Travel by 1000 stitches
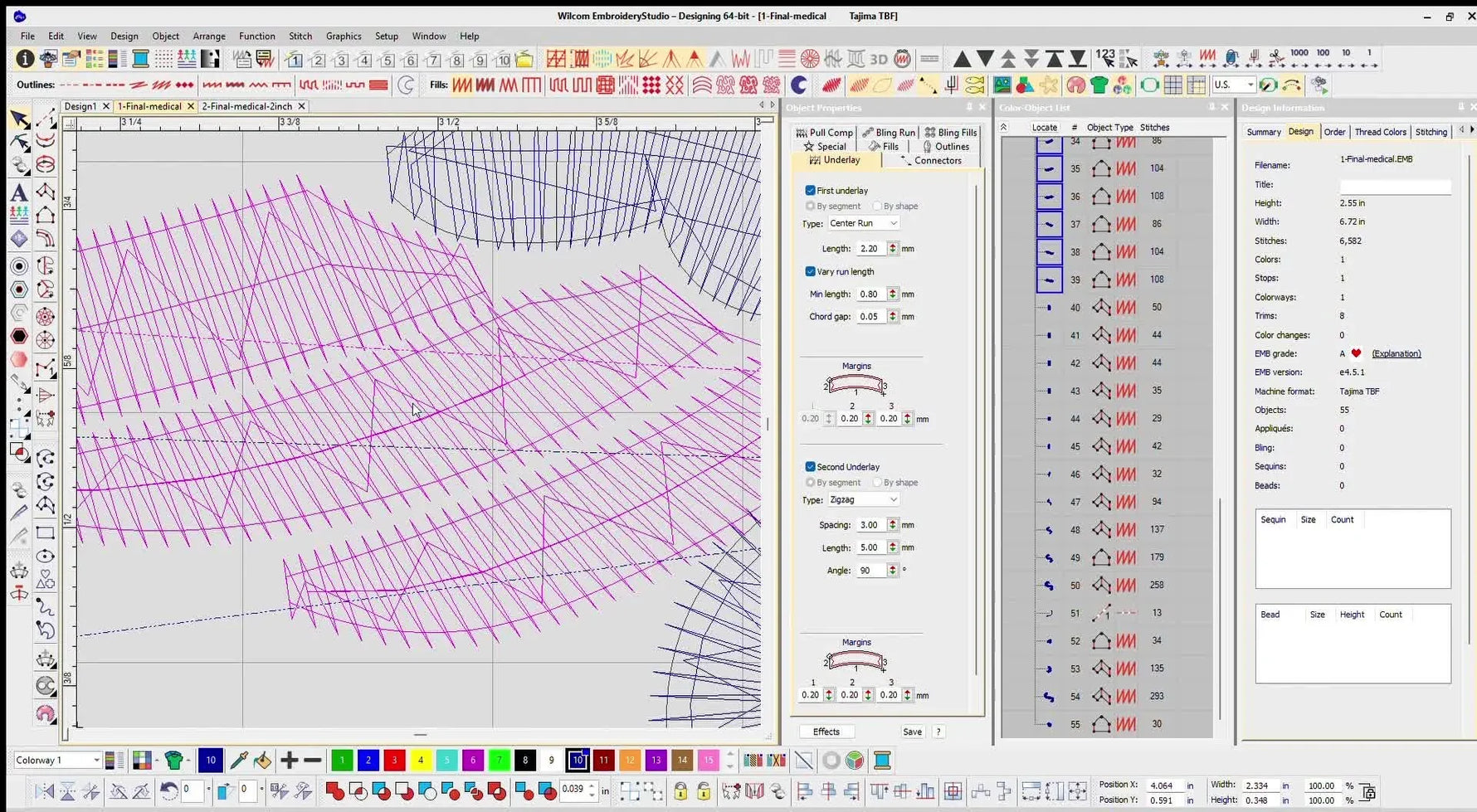1477x812 pixels. pos(1299,56)
